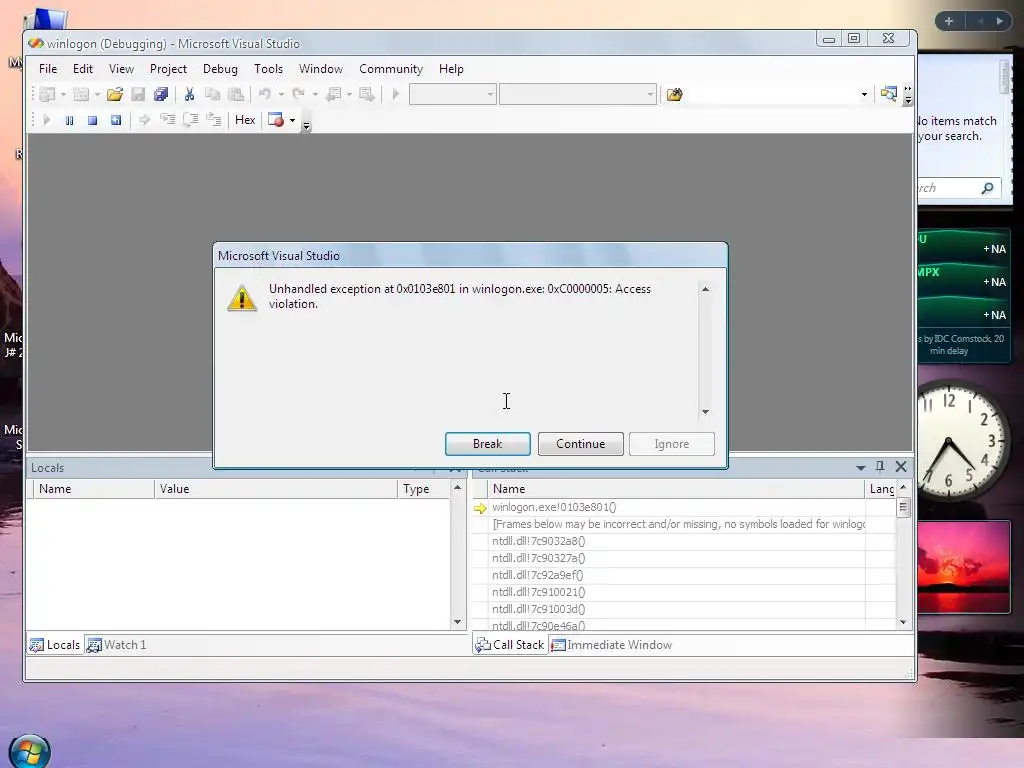Switch to the Call Stack tab
This screenshot has height=768, width=1024.
coord(510,645)
